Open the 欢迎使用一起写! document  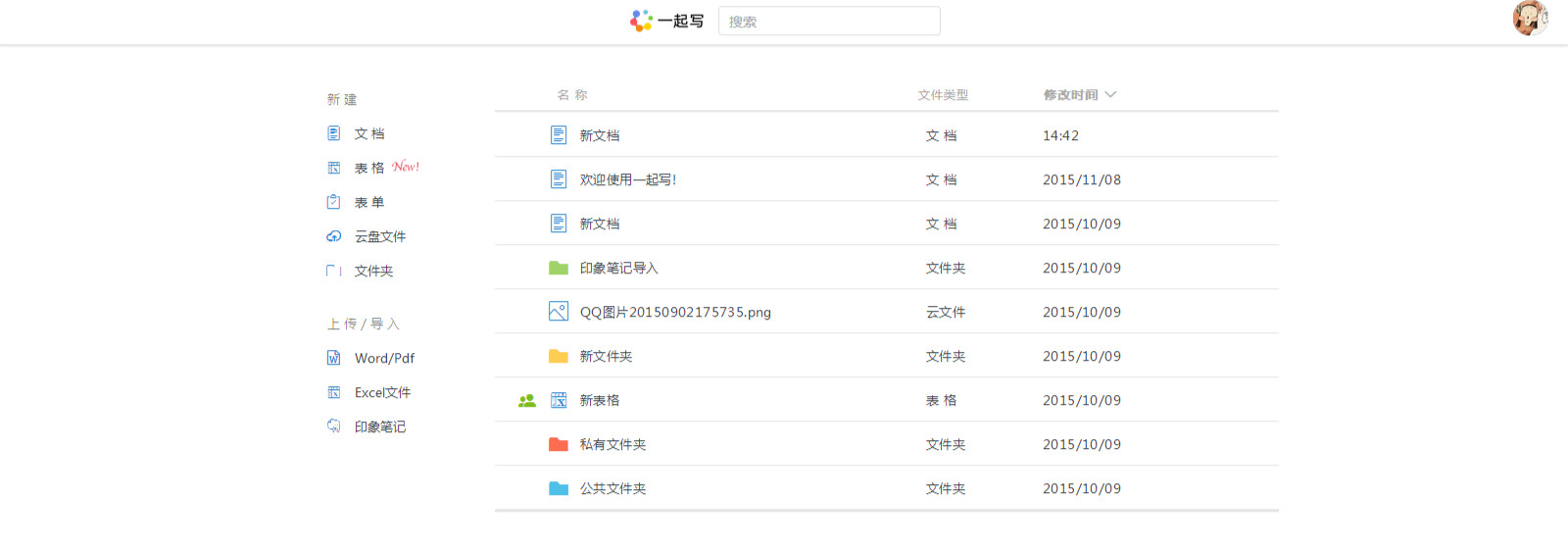click(627, 179)
